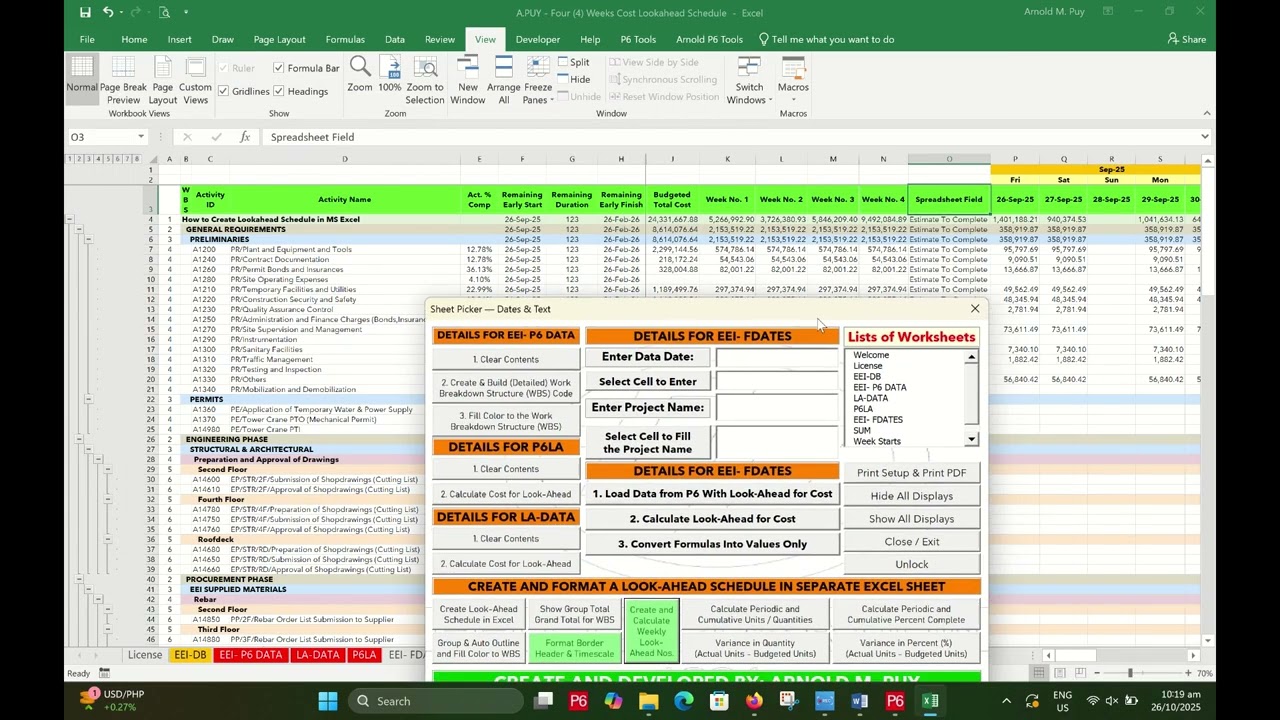Click Convert Formulas Into Values Only

point(712,544)
